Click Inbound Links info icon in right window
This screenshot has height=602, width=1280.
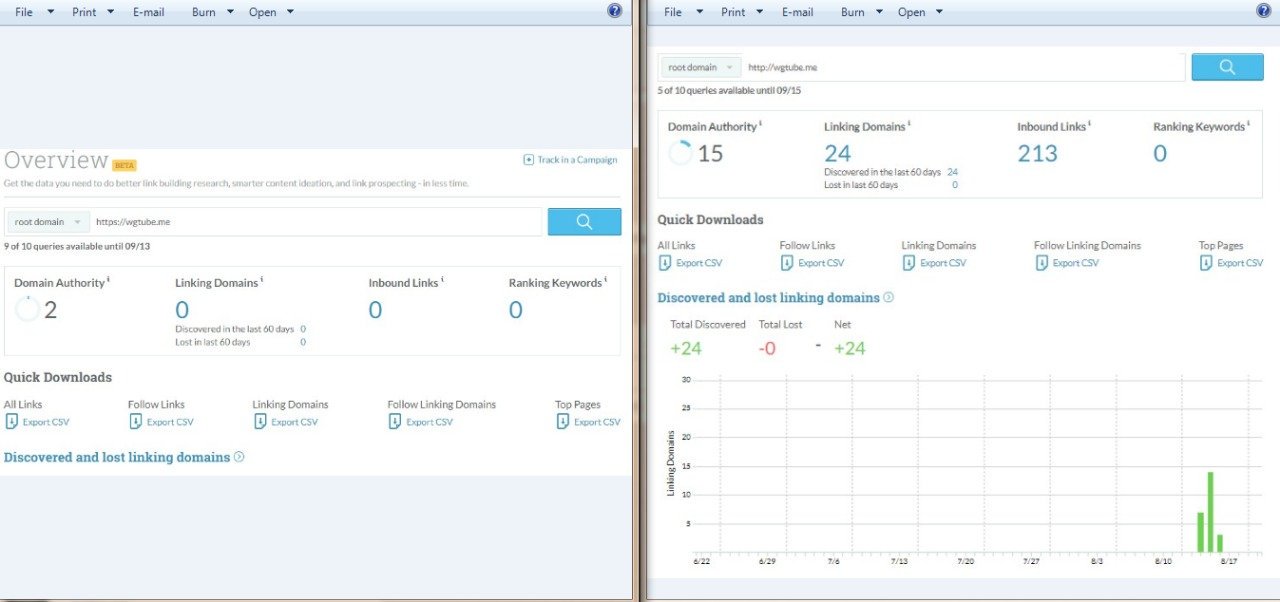coord(1088,124)
